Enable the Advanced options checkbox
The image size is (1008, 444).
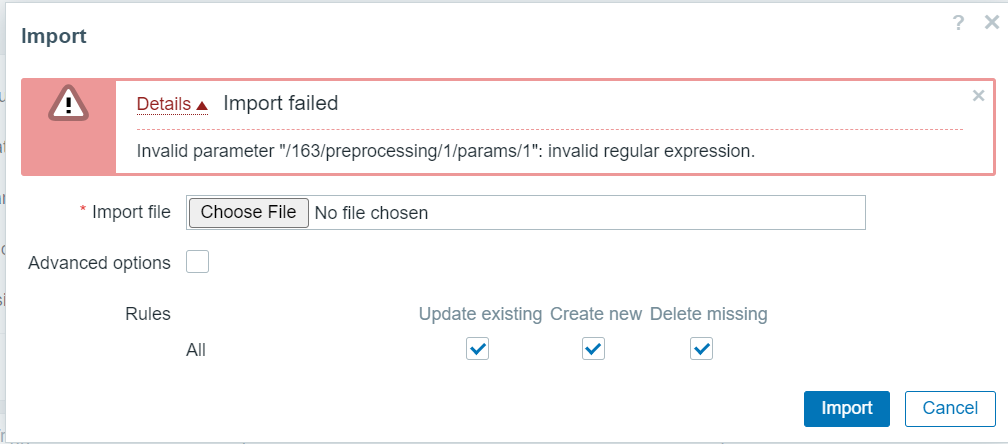[x=198, y=262]
